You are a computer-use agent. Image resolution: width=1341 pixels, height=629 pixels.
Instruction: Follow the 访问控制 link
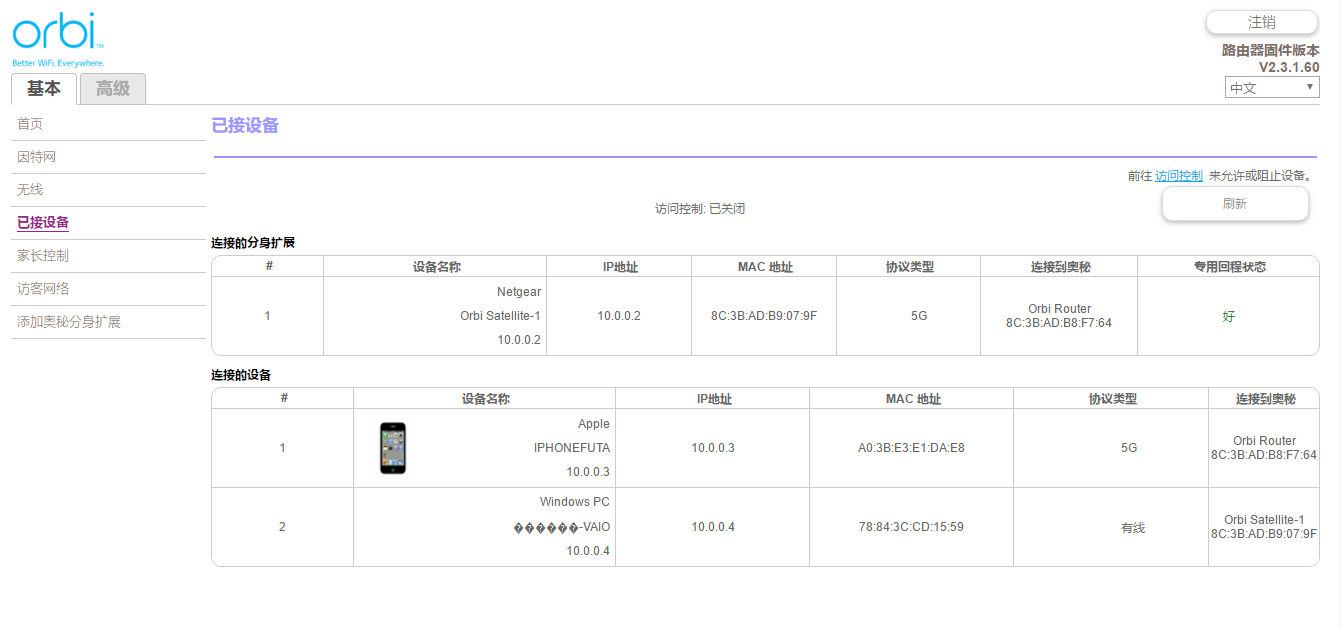1178,176
